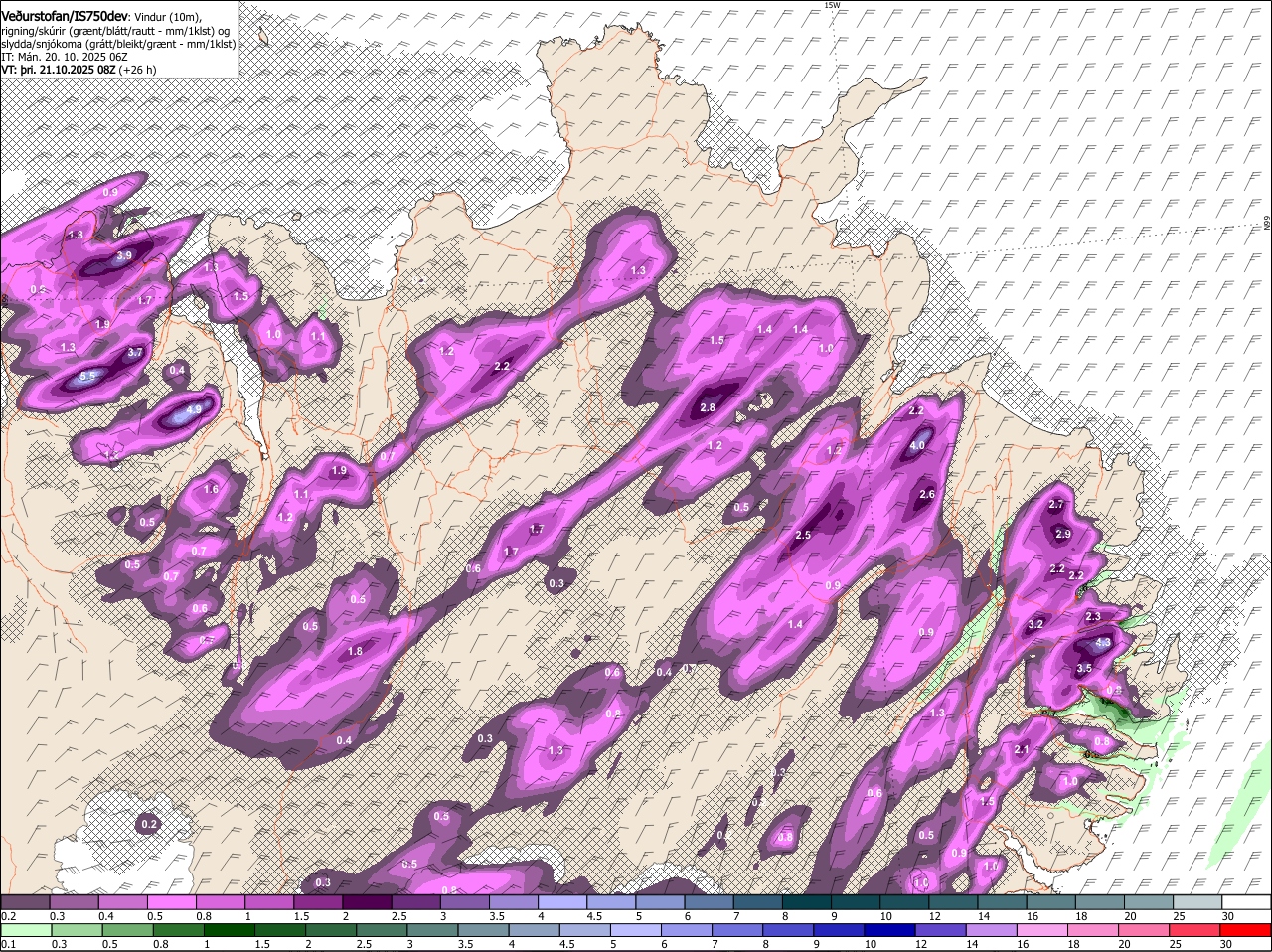
Task: Select upper legend swatch between 0.2 and 0.3
Action: click(x=26, y=901)
